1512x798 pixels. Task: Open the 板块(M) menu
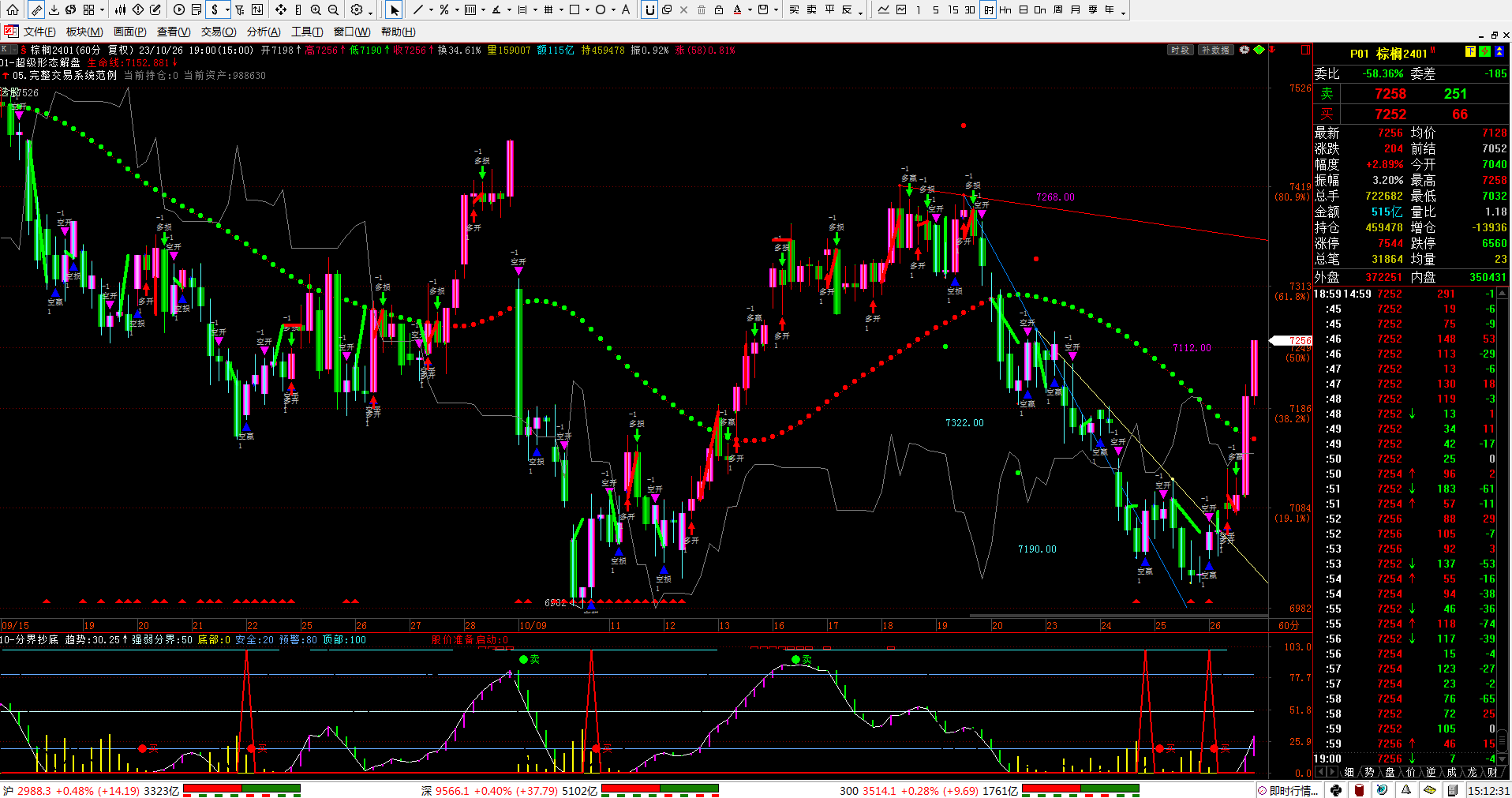[84, 32]
